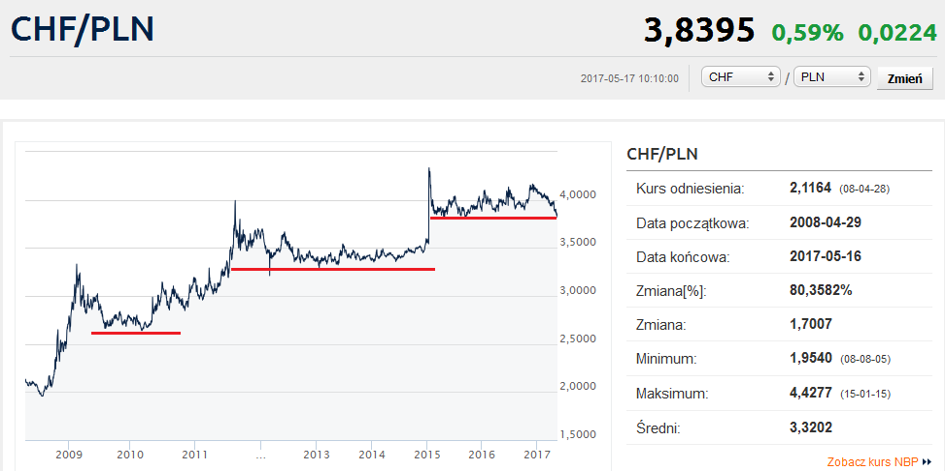Click the green 0,59% change value
This screenshot has height=471, width=945.
807,32
